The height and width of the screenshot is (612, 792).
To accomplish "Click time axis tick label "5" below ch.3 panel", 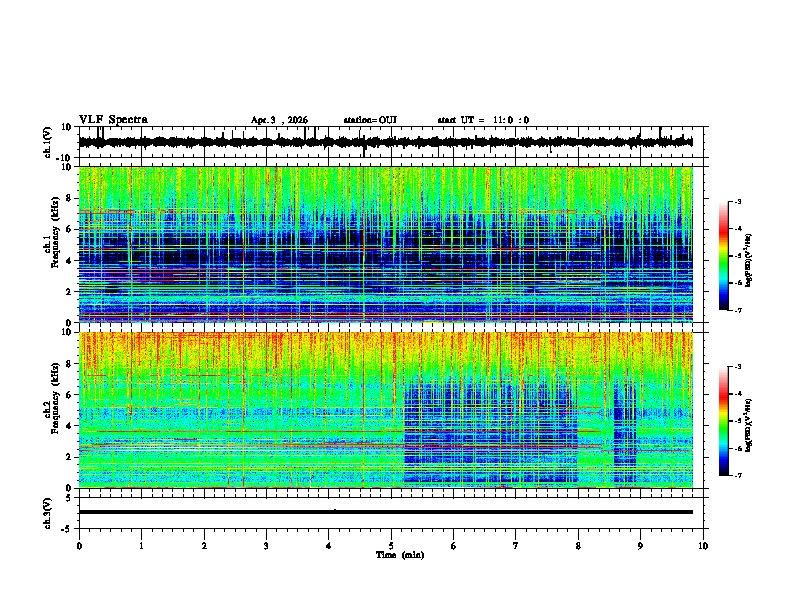I will click(x=391, y=546).
